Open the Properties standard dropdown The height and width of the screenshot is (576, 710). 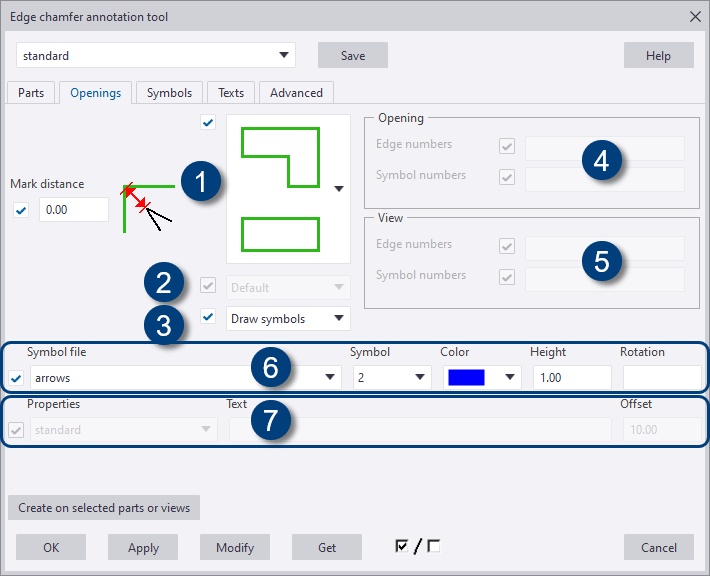pos(124,429)
